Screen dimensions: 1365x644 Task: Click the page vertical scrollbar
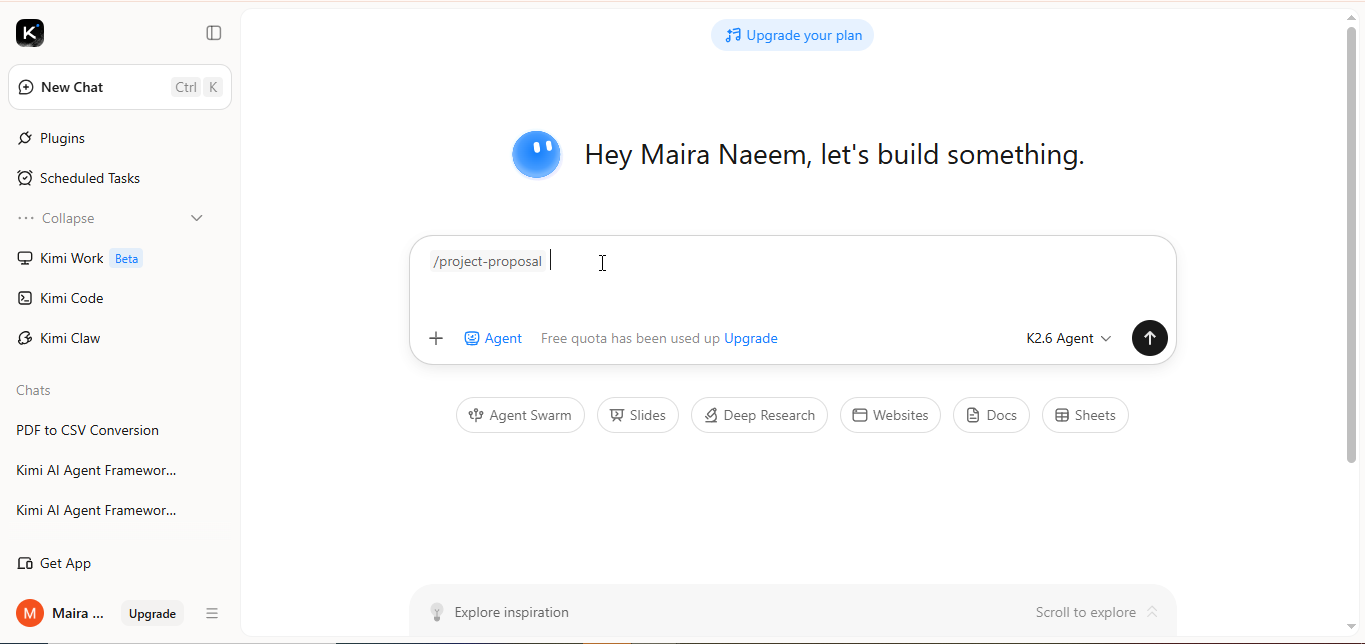coord(1351,245)
